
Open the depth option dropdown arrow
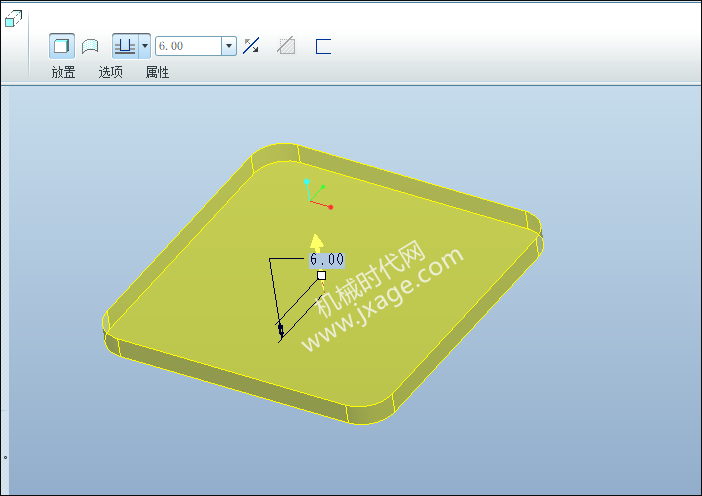pyautogui.click(x=145, y=46)
